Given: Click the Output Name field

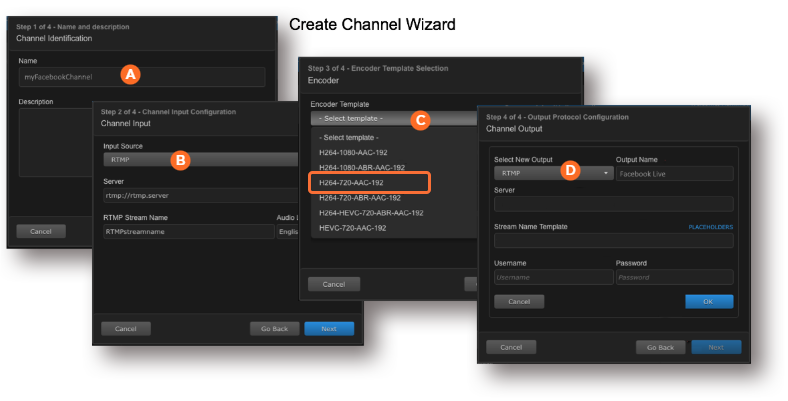Looking at the screenshot, I should (674, 172).
